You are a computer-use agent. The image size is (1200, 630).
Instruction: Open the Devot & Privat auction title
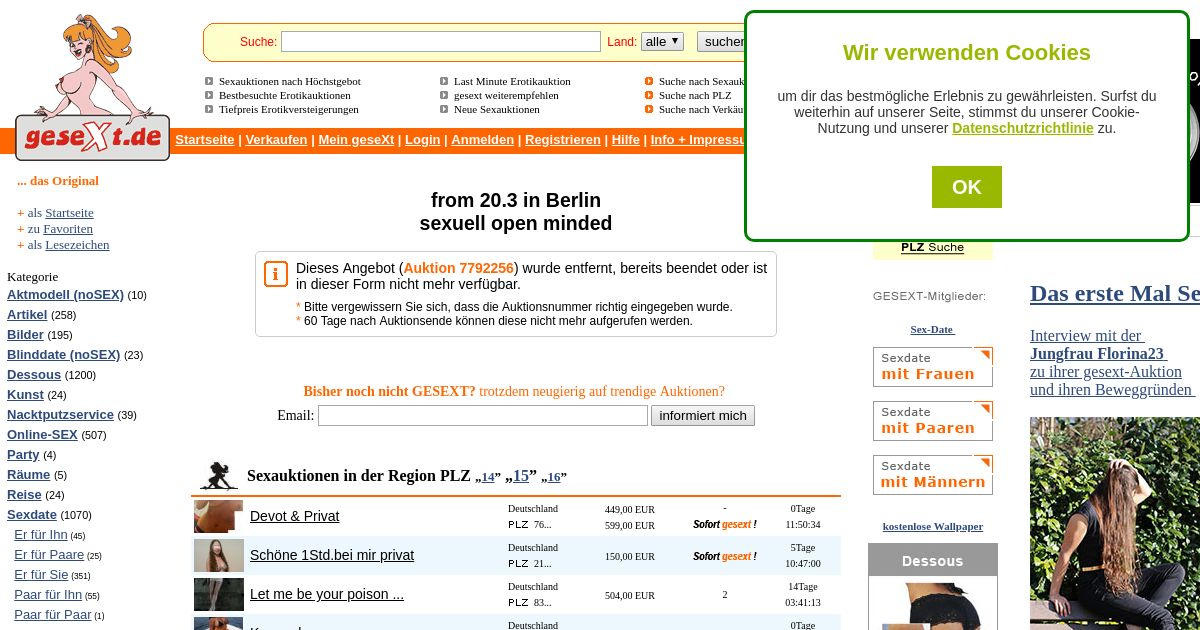pos(294,516)
